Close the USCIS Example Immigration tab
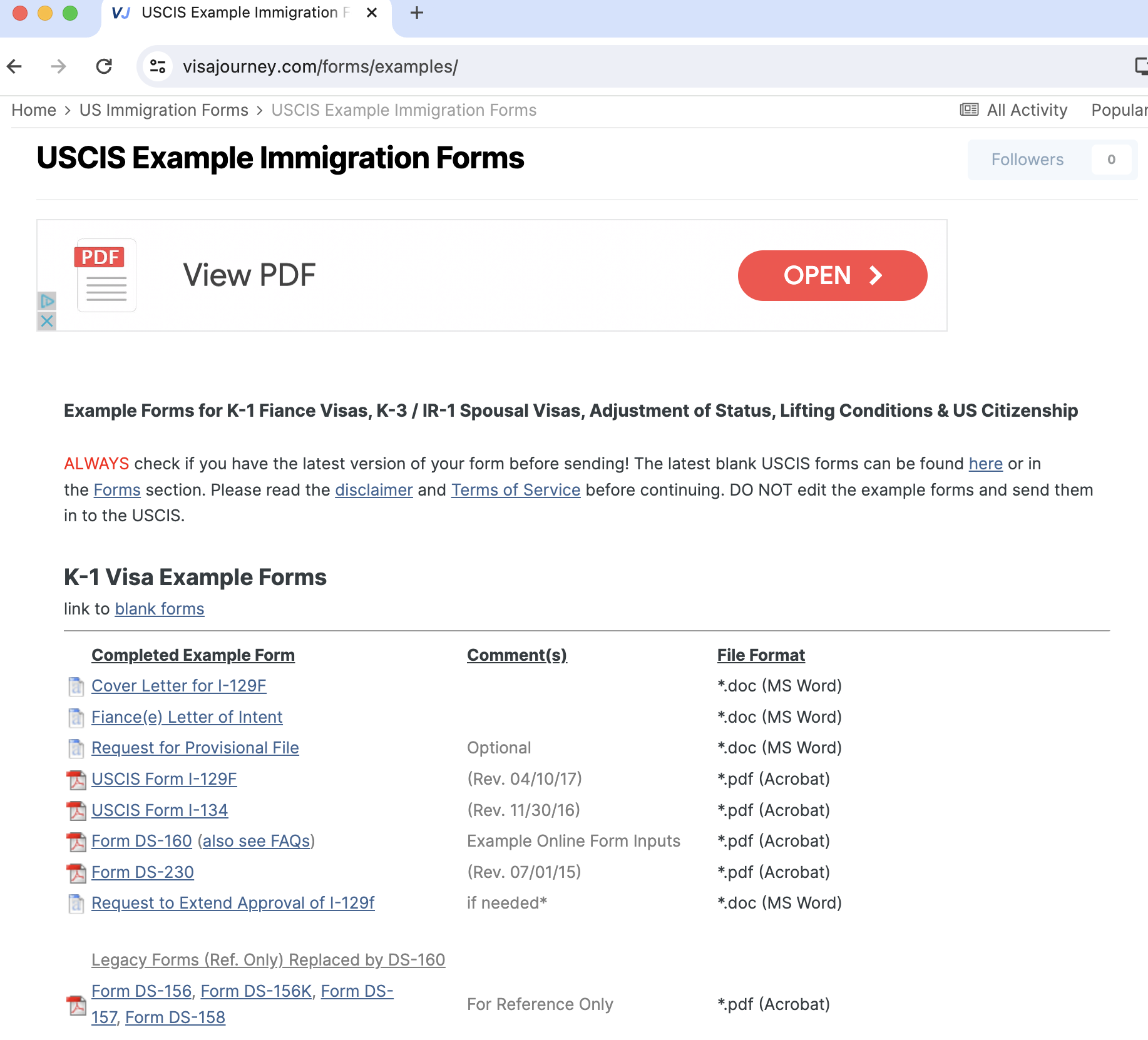Image resolution: width=1148 pixels, height=1040 pixels. coord(372,13)
